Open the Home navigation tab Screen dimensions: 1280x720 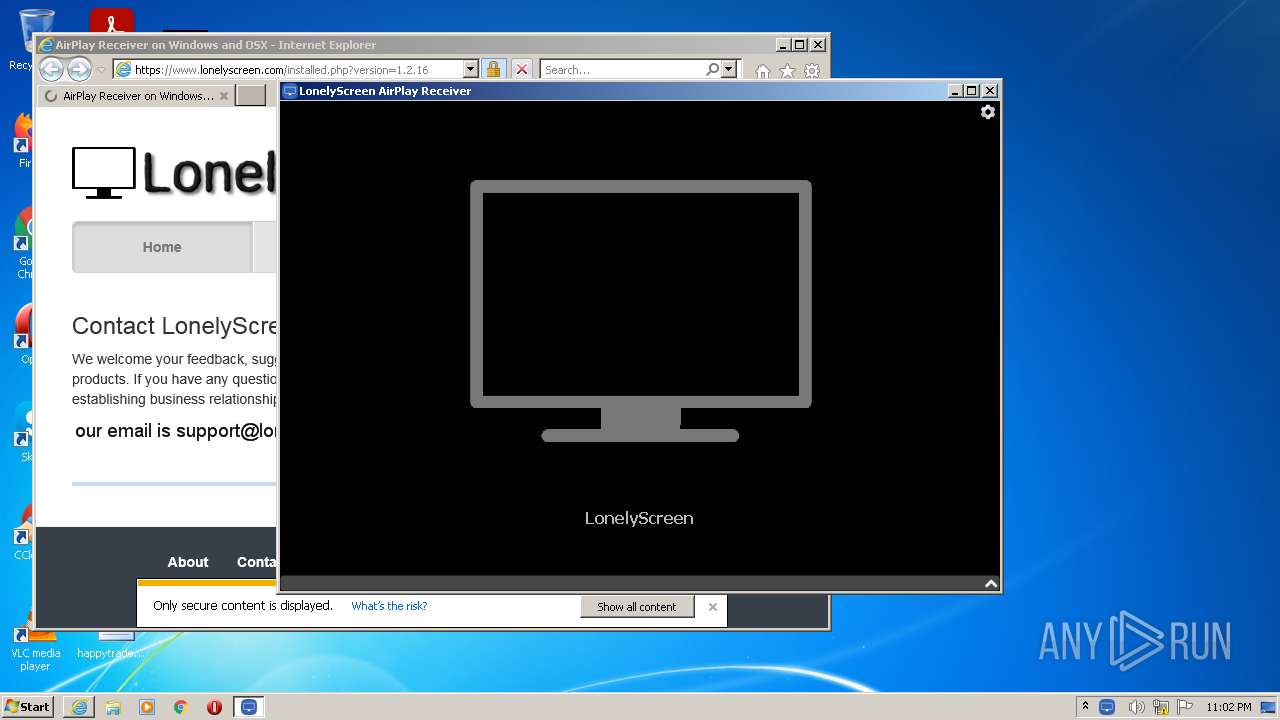click(162, 247)
